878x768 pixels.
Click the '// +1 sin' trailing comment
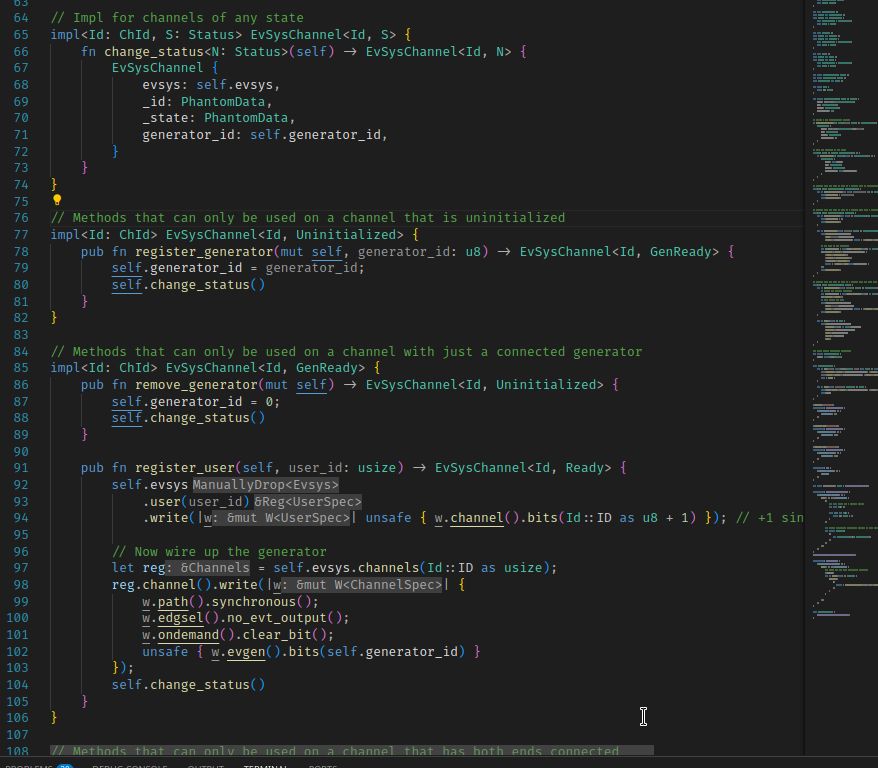click(x=769, y=518)
